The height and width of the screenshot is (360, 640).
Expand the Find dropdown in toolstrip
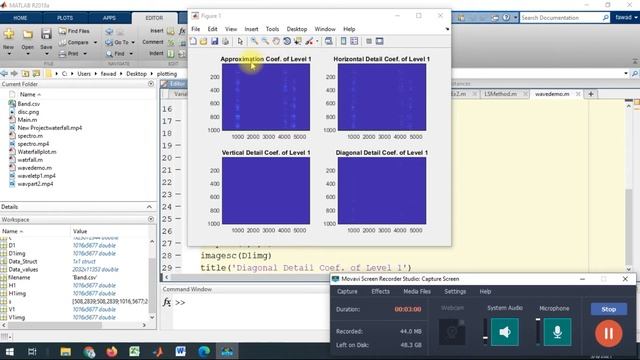pyautogui.click(x=131, y=53)
